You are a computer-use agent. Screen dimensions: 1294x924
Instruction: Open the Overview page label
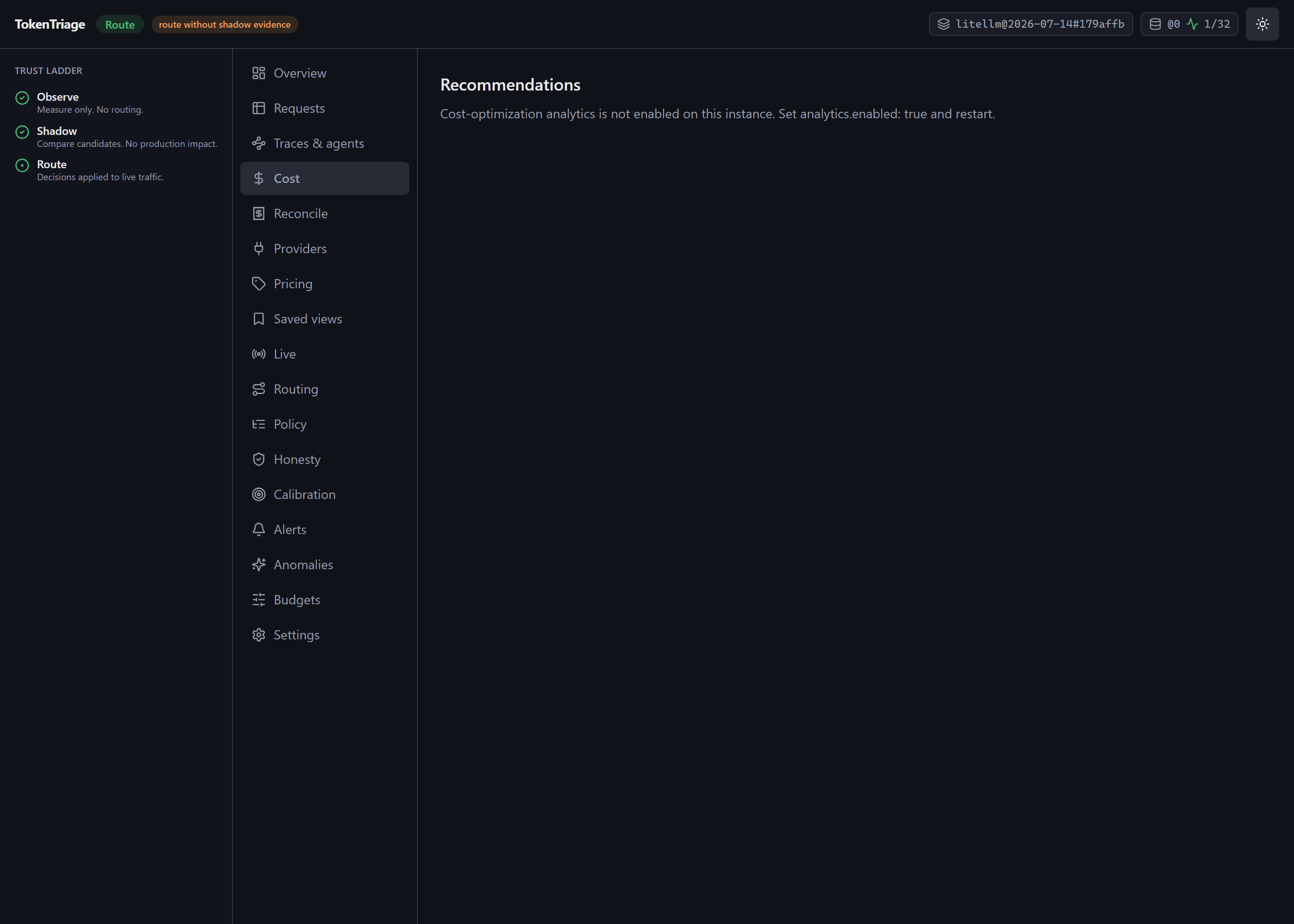(x=300, y=73)
